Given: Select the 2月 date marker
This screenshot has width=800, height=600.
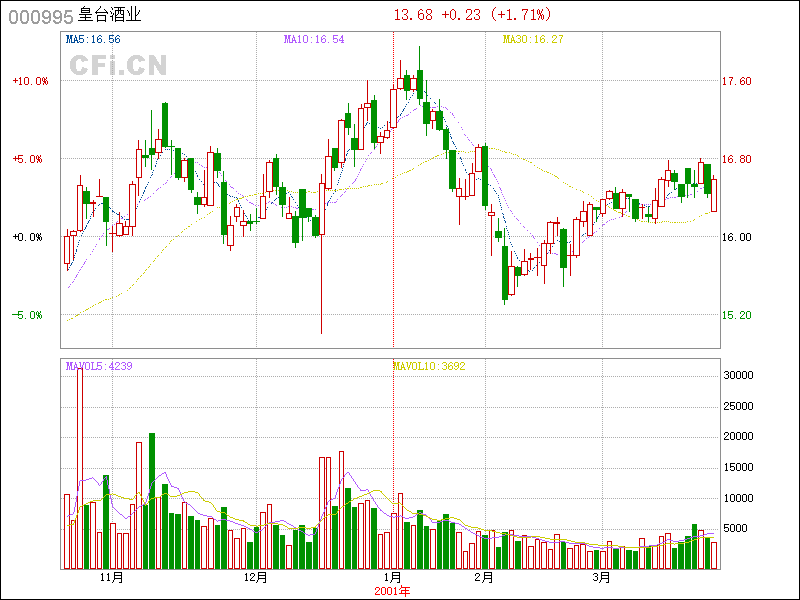Looking at the screenshot, I should click(x=484, y=578).
